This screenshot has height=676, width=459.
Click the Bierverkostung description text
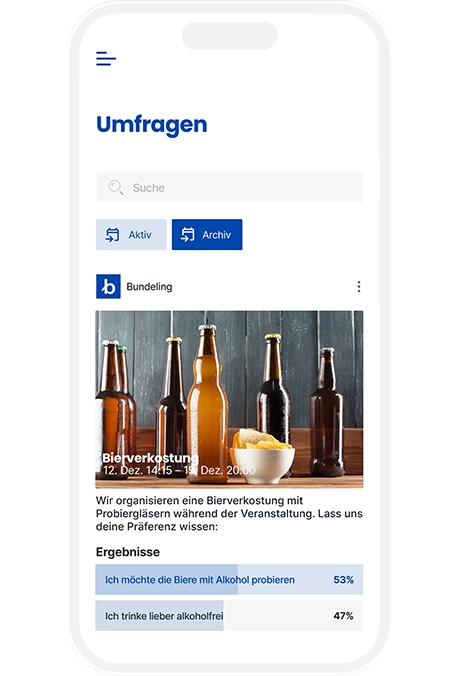tap(229, 513)
